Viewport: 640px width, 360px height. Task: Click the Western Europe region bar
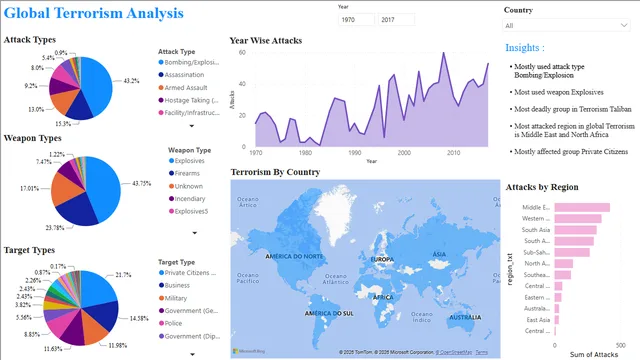pos(578,219)
